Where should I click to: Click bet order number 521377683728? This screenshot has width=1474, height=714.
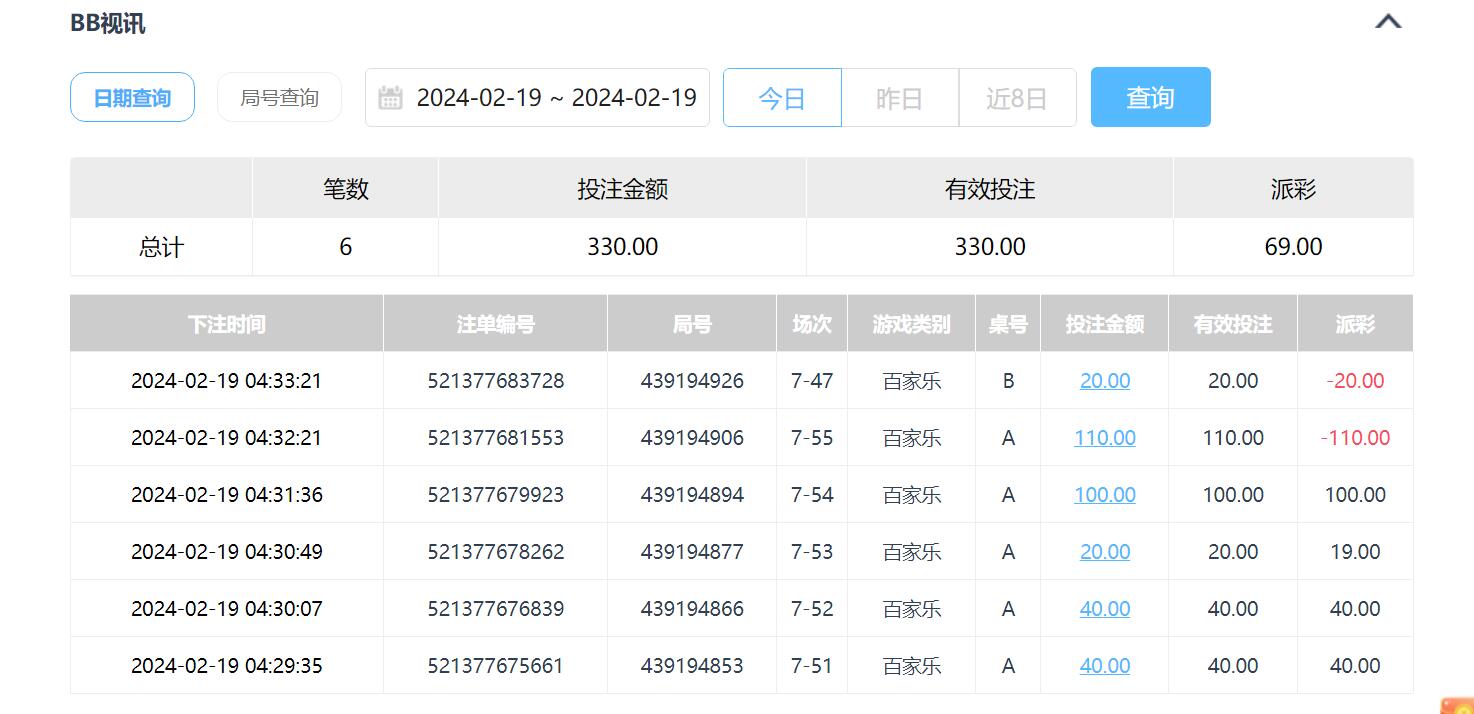coord(495,381)
